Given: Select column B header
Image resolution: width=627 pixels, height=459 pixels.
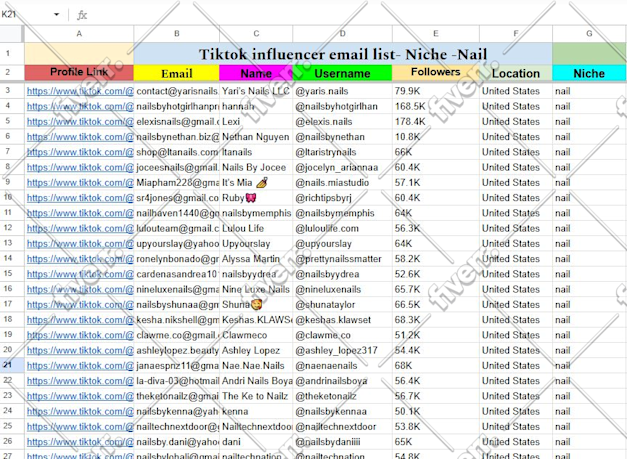Looking at the screenshot, I should pyautogui.click(x=176, y=34).
